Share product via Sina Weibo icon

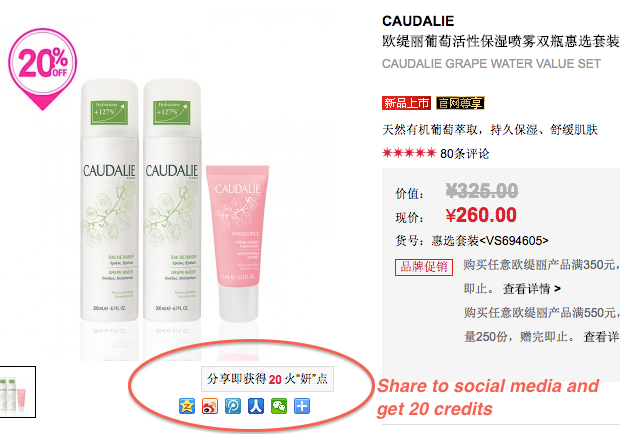[x=210, y=406]
